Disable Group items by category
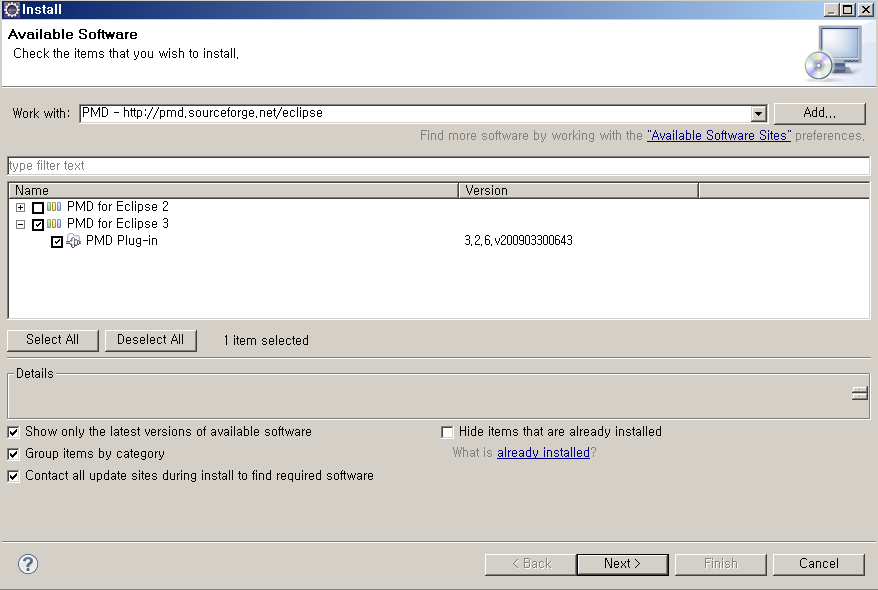The width and height of the screenshot is (878, 590). (14, 454)
